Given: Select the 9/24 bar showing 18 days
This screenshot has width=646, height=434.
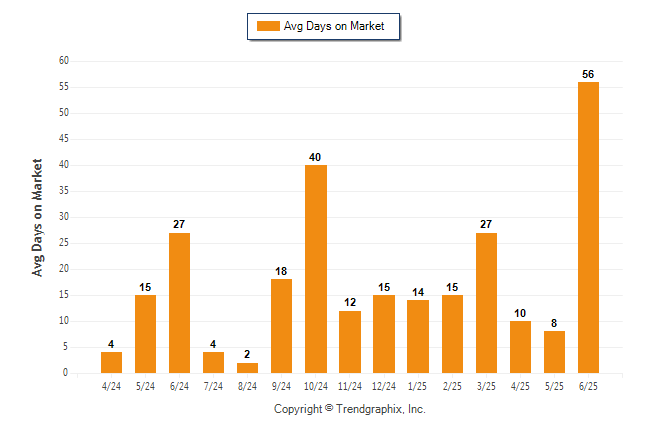Looking at the screenshot, I should pyautogui.click(x=281, y=326).
